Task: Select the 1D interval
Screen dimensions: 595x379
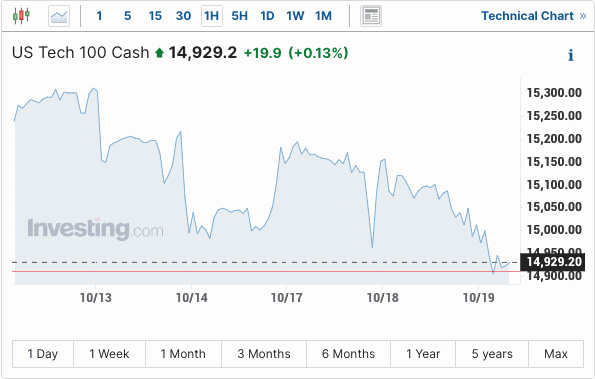Action: click(267, 16)
